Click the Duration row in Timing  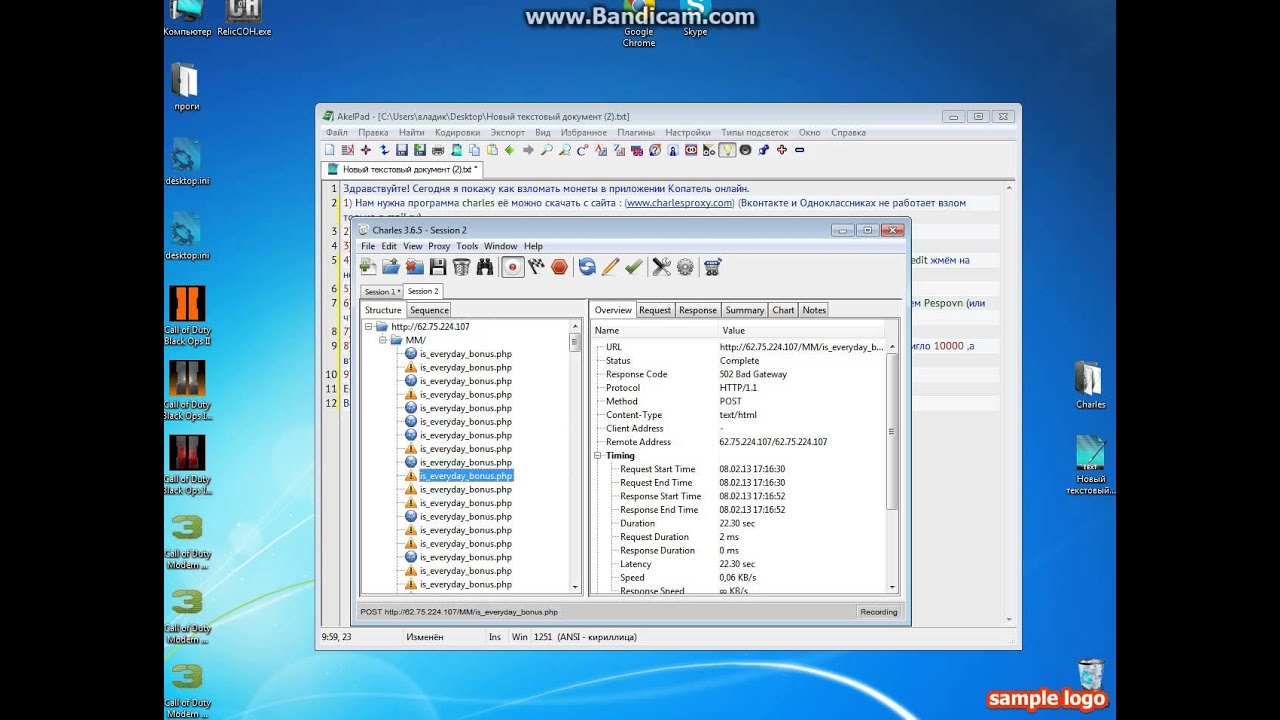coord(739,523)
